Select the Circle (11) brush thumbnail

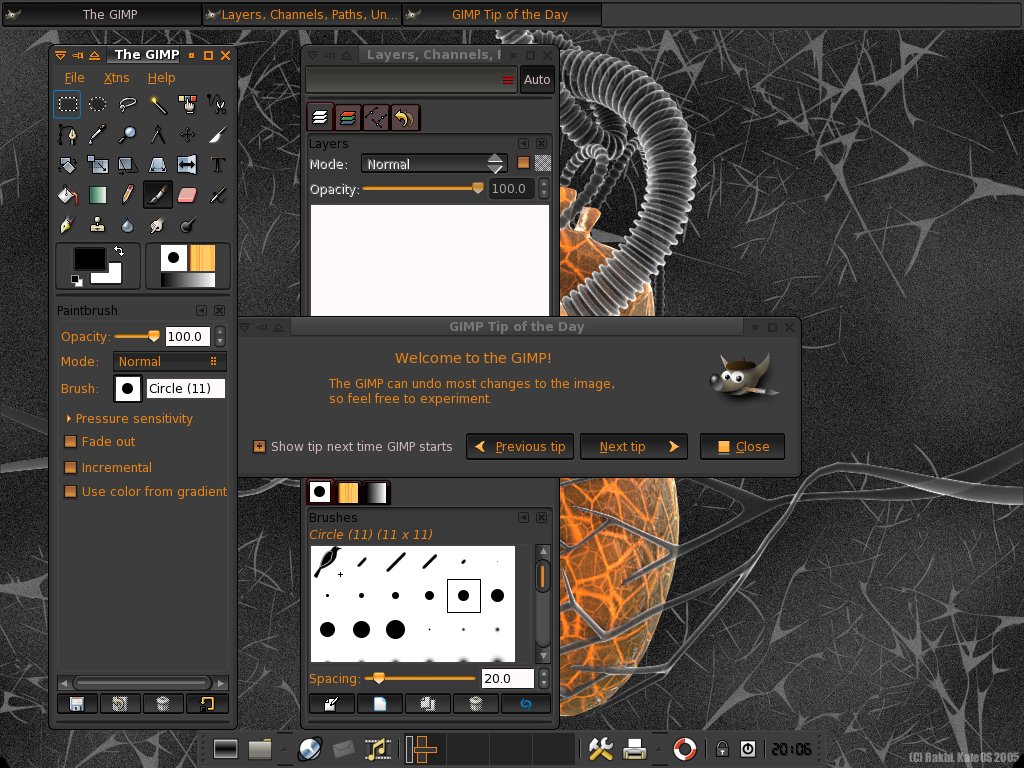(464, 596)
